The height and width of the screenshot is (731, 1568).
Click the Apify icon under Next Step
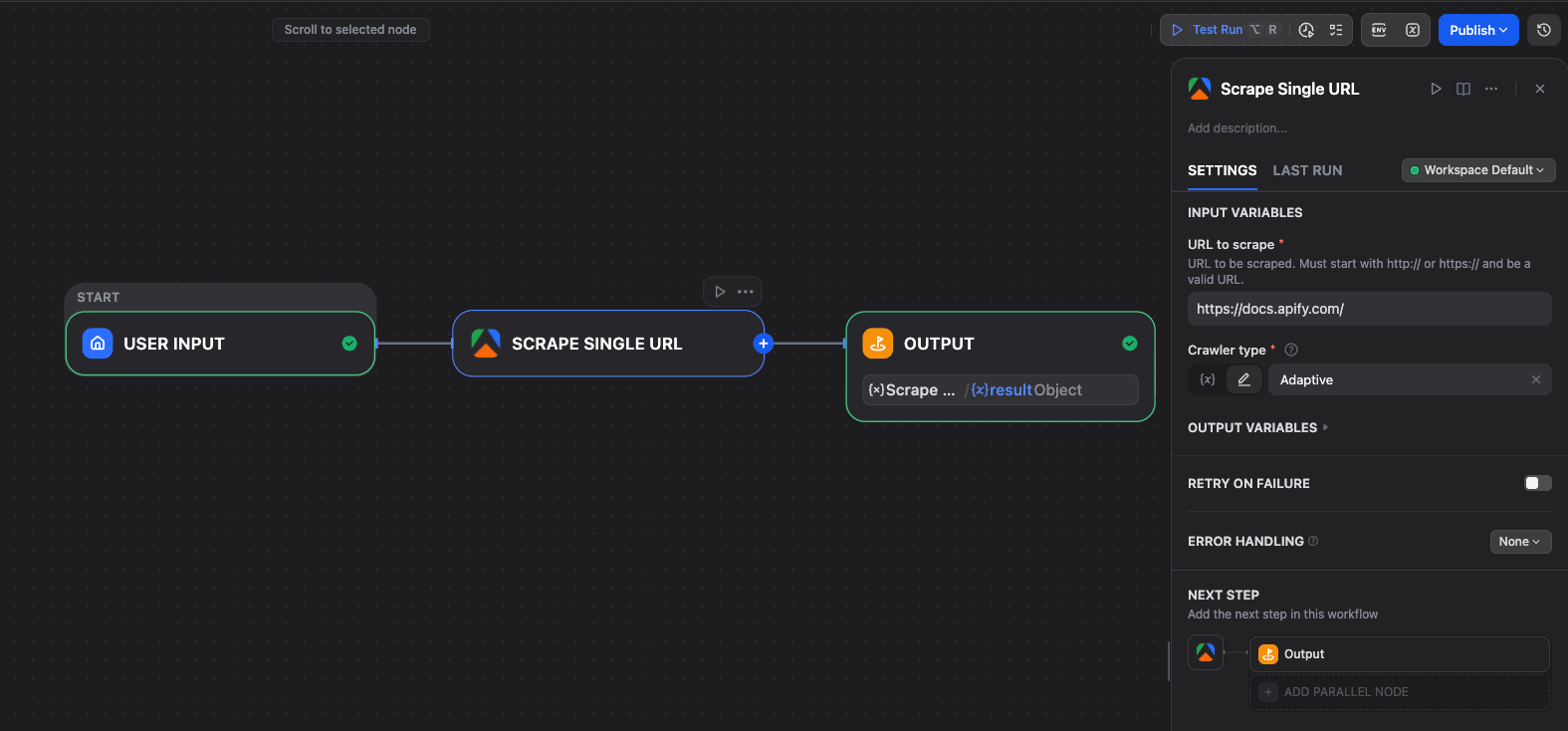tap(1206, 653)
